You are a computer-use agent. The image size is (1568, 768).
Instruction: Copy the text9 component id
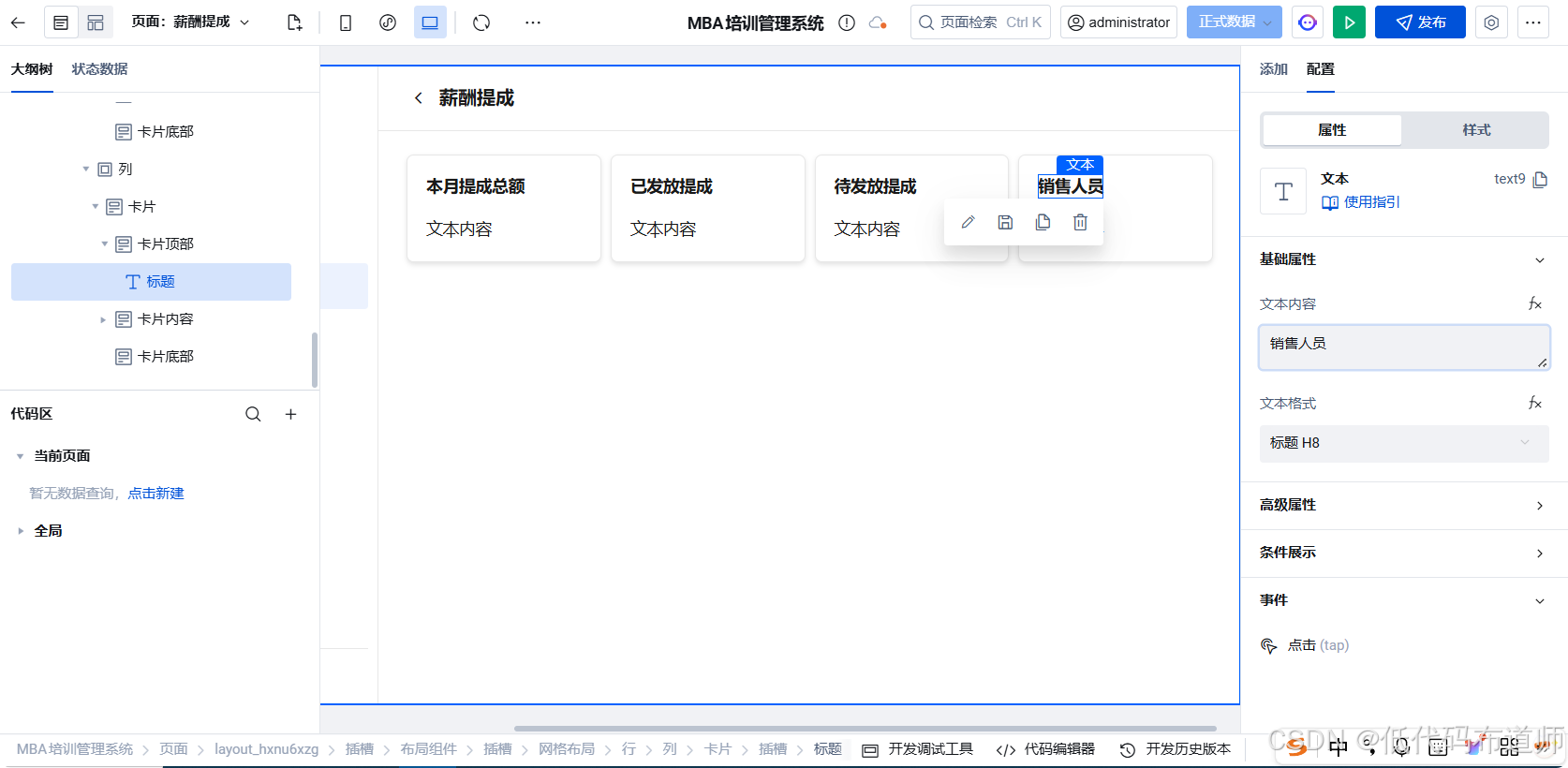click(1541, 179)
